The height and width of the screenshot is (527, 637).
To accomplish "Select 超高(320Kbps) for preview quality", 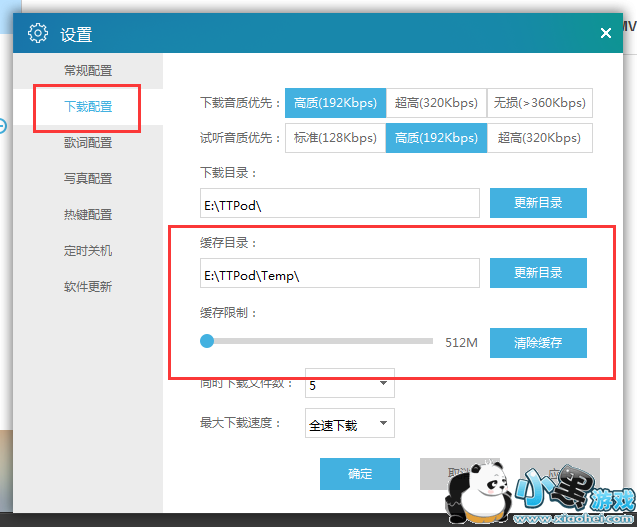I will [540, 138].
